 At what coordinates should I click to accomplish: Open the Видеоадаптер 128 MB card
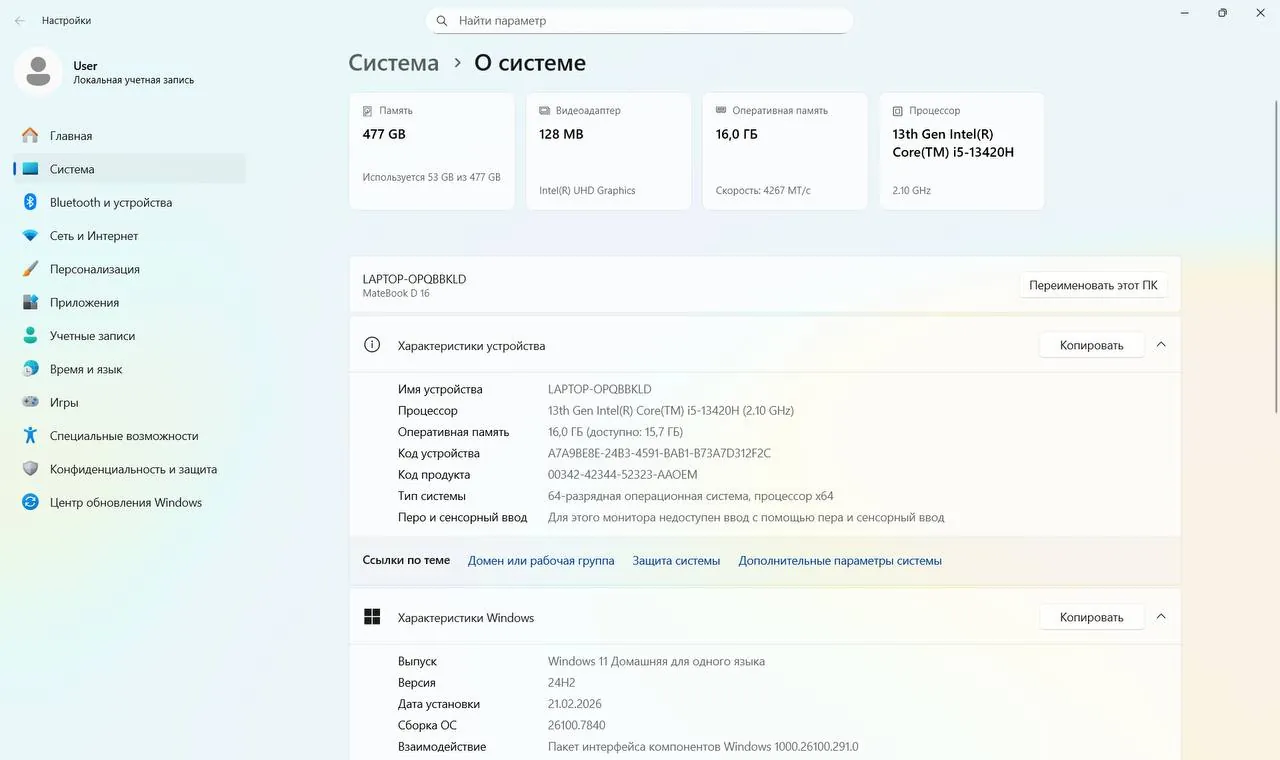pos(609,151)
